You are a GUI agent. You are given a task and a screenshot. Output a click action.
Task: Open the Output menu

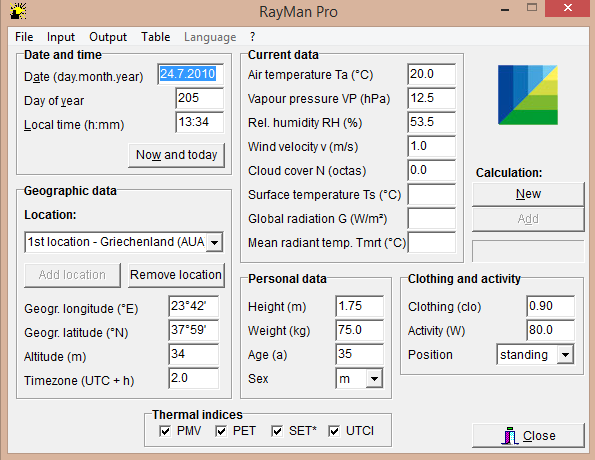(x=108, y=37)
